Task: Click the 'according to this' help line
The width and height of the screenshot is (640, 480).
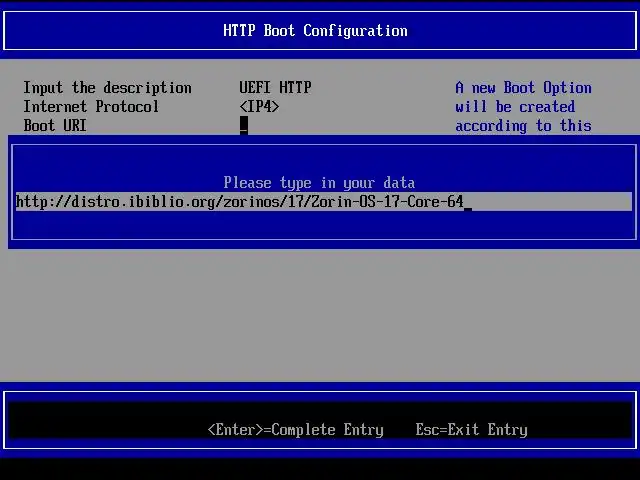Action: [x=523, y=126]
